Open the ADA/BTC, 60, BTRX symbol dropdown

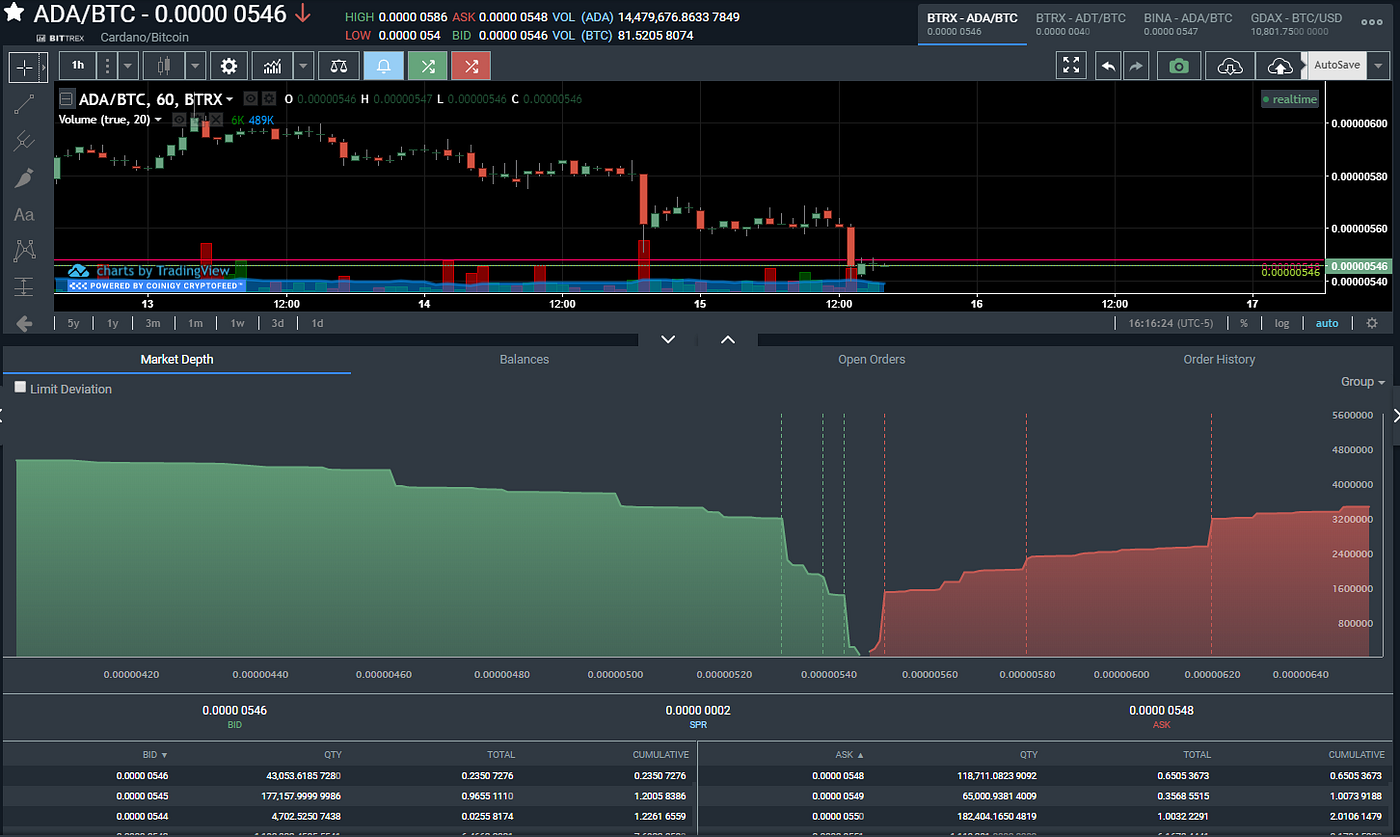point(156,99)
